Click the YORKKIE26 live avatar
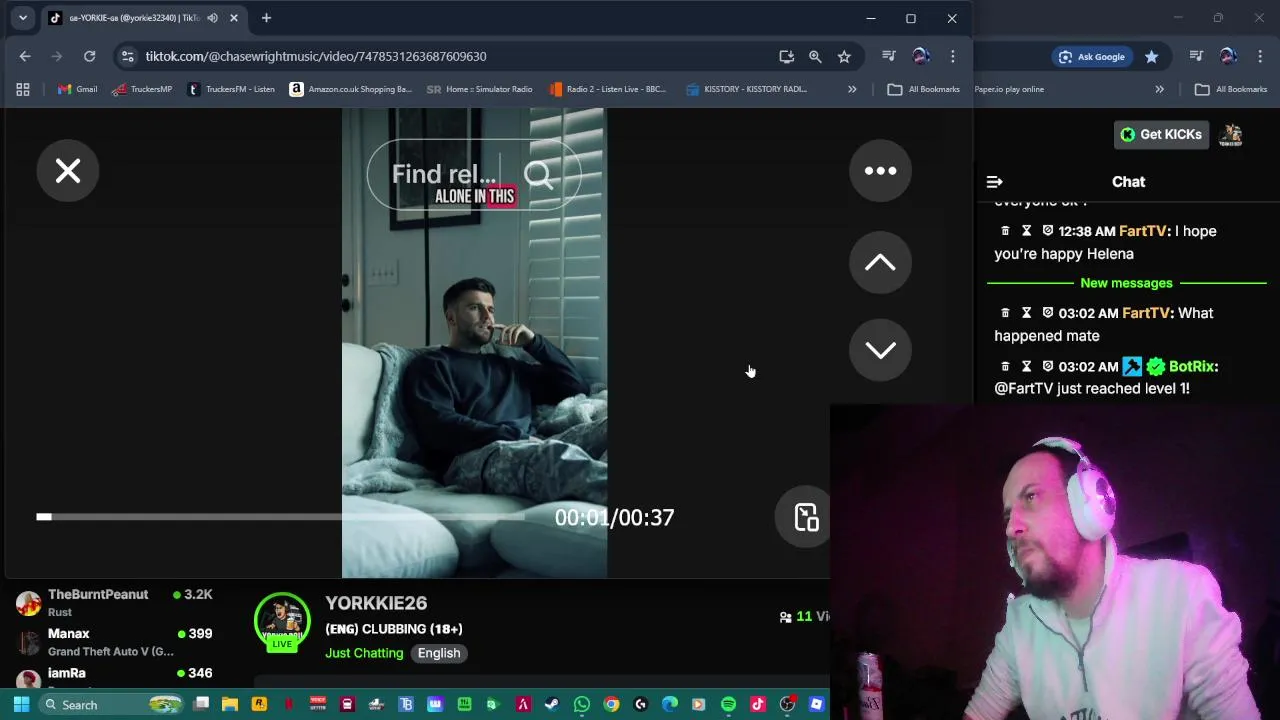 pyautogui.click(x=282, y=622)
